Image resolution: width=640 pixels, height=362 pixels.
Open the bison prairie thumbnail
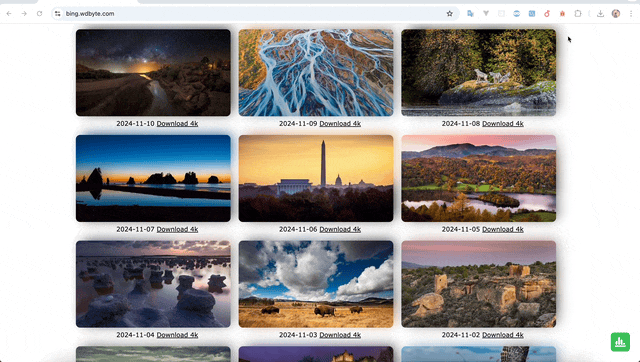316,284
